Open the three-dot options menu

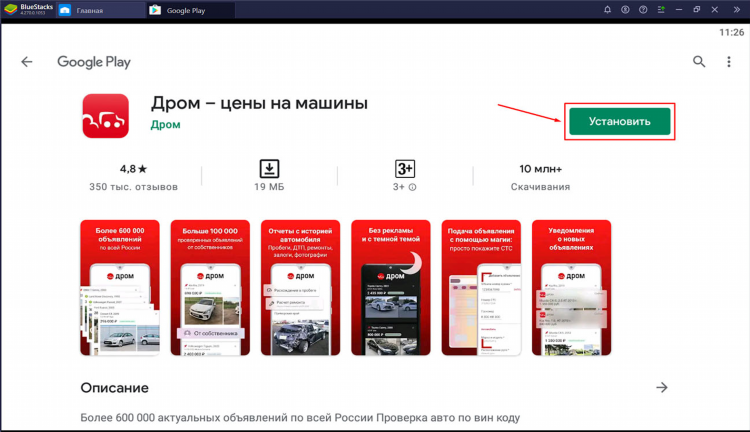728,62
